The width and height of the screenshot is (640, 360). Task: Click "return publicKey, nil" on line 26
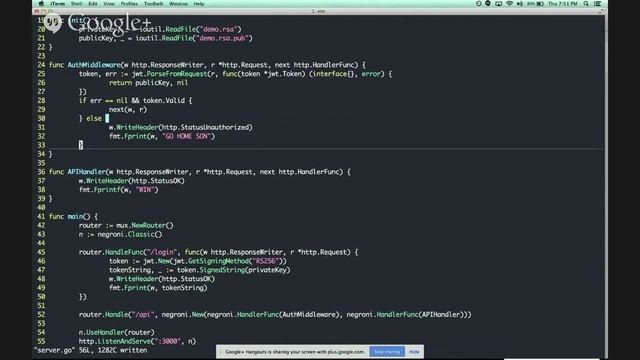pyautogui.click(x=148, y=83)
